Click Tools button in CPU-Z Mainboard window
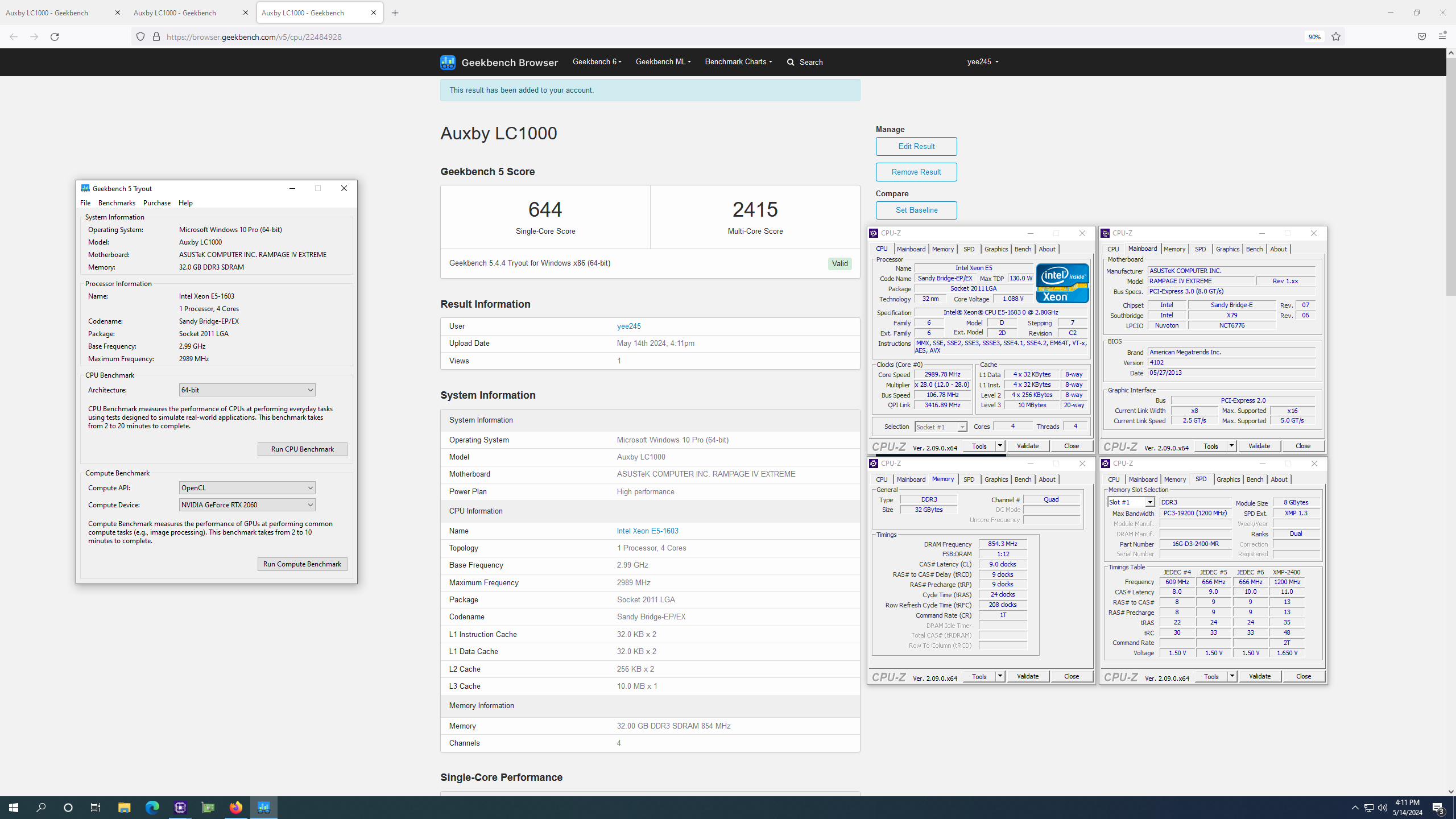The image size is (1456, 819). [1210, 446]
